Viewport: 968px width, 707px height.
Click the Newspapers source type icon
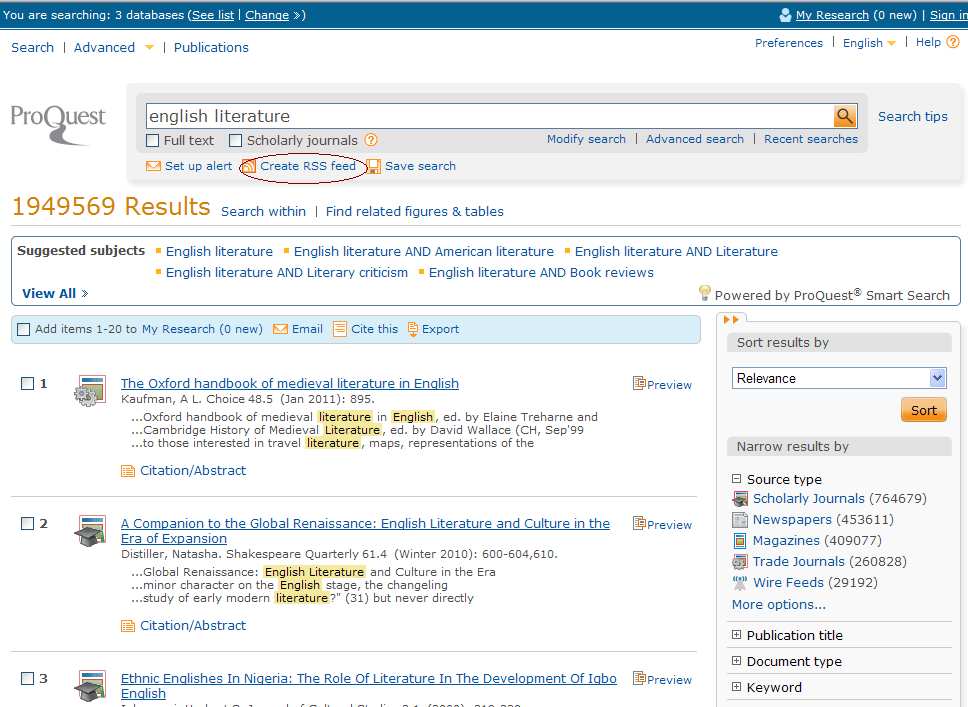tap(740, 519)
